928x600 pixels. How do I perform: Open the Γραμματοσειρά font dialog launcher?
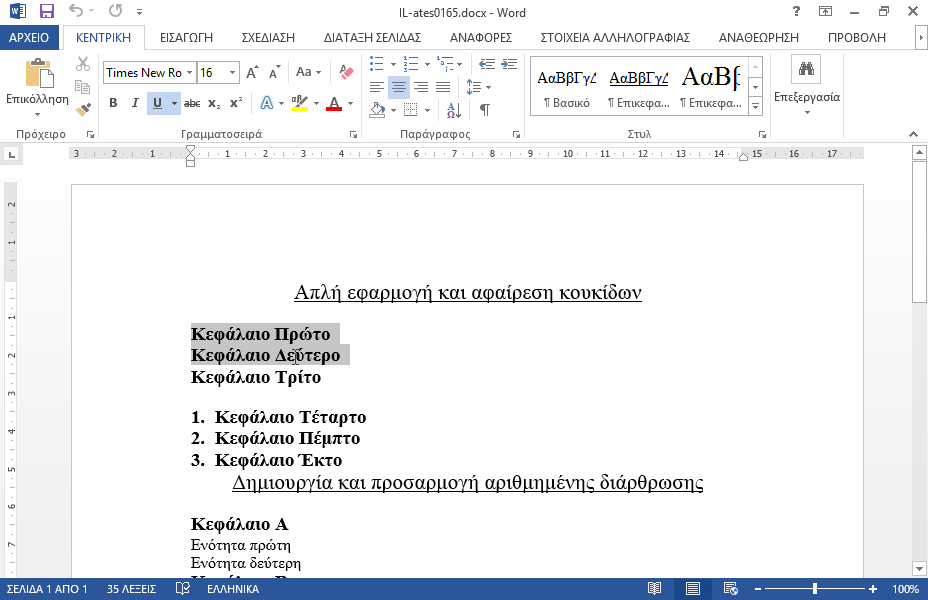pos(353,135)
